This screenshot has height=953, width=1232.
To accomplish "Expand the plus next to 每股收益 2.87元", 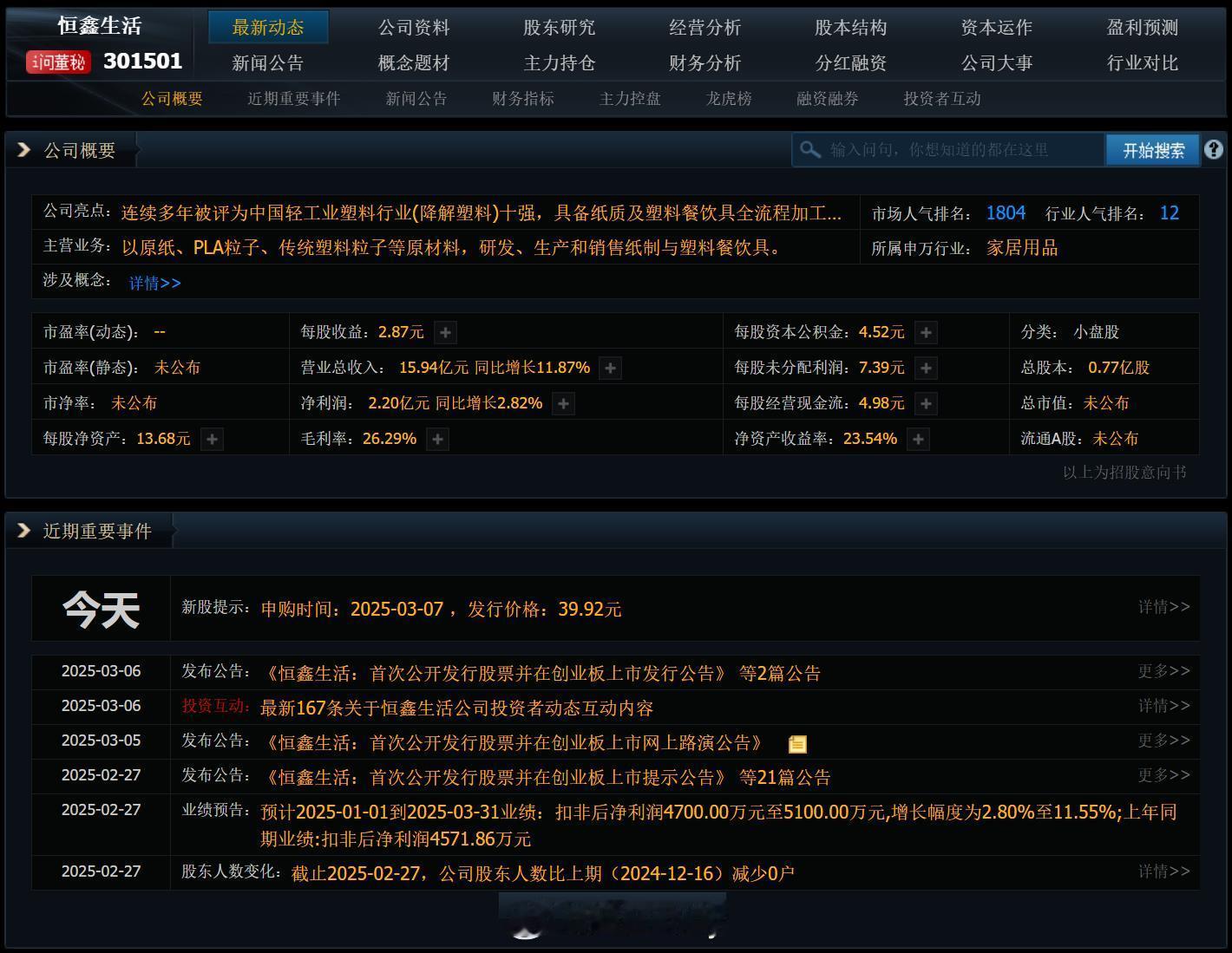I will [445, 332].
